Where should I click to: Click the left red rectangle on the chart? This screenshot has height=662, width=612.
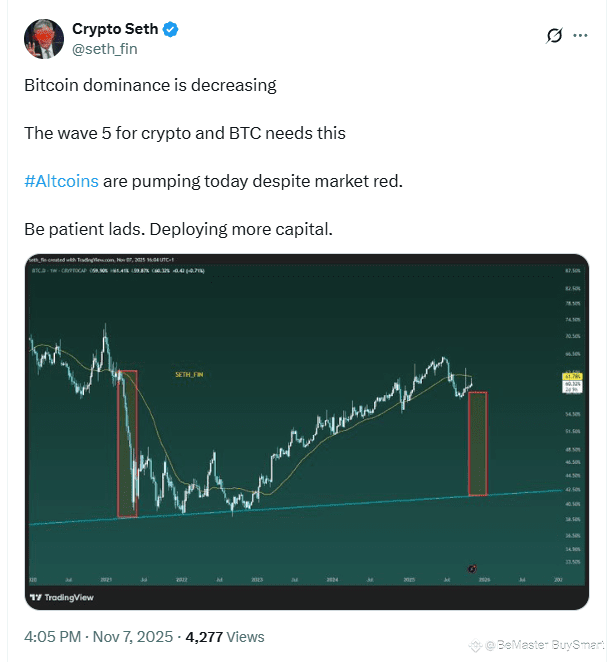(x=127, y=443)
